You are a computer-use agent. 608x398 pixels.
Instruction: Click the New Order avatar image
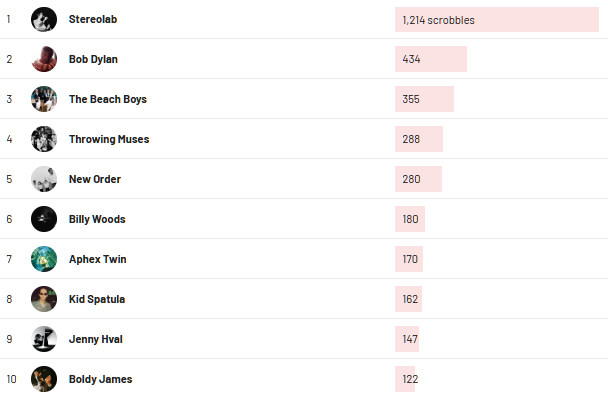point(44,179)
